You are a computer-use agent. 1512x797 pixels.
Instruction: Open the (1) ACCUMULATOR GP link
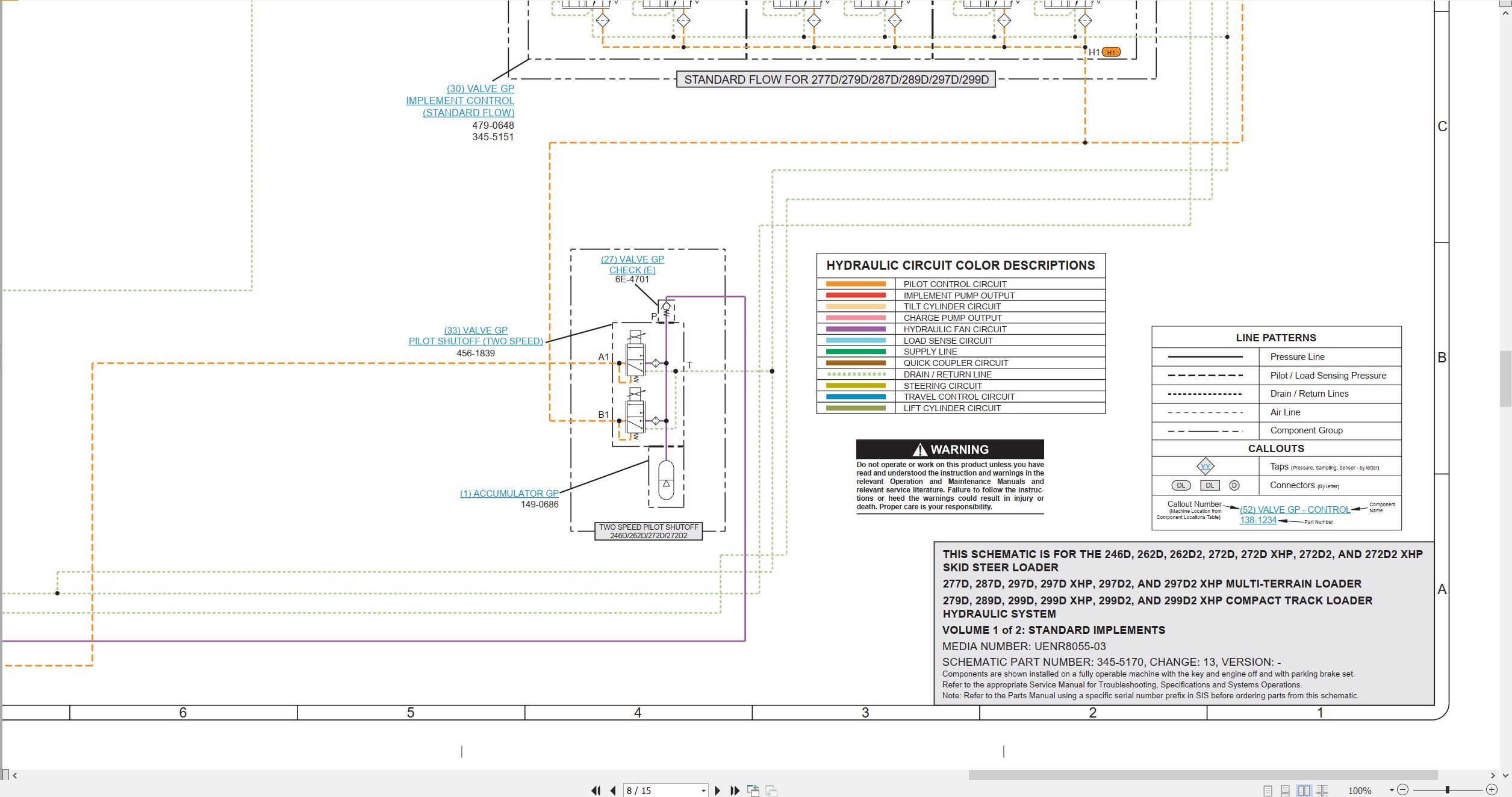click(509, 493)
